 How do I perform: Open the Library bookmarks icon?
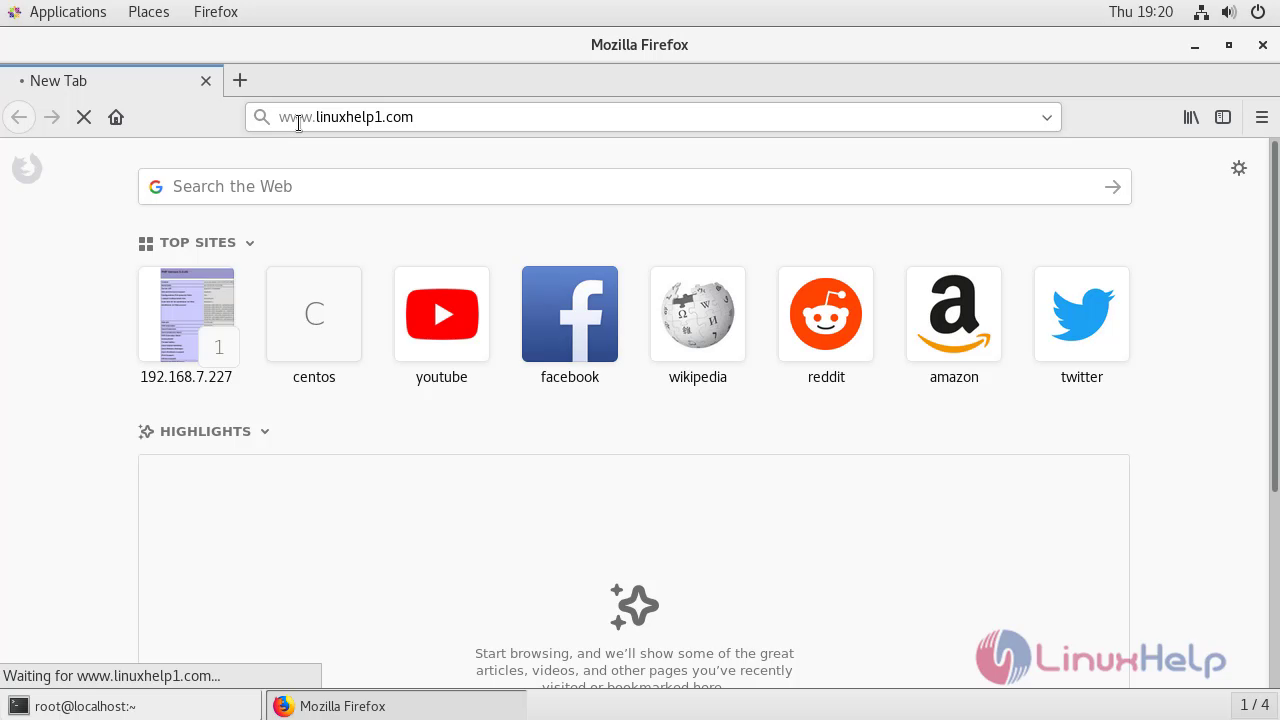coord(1191,117)
